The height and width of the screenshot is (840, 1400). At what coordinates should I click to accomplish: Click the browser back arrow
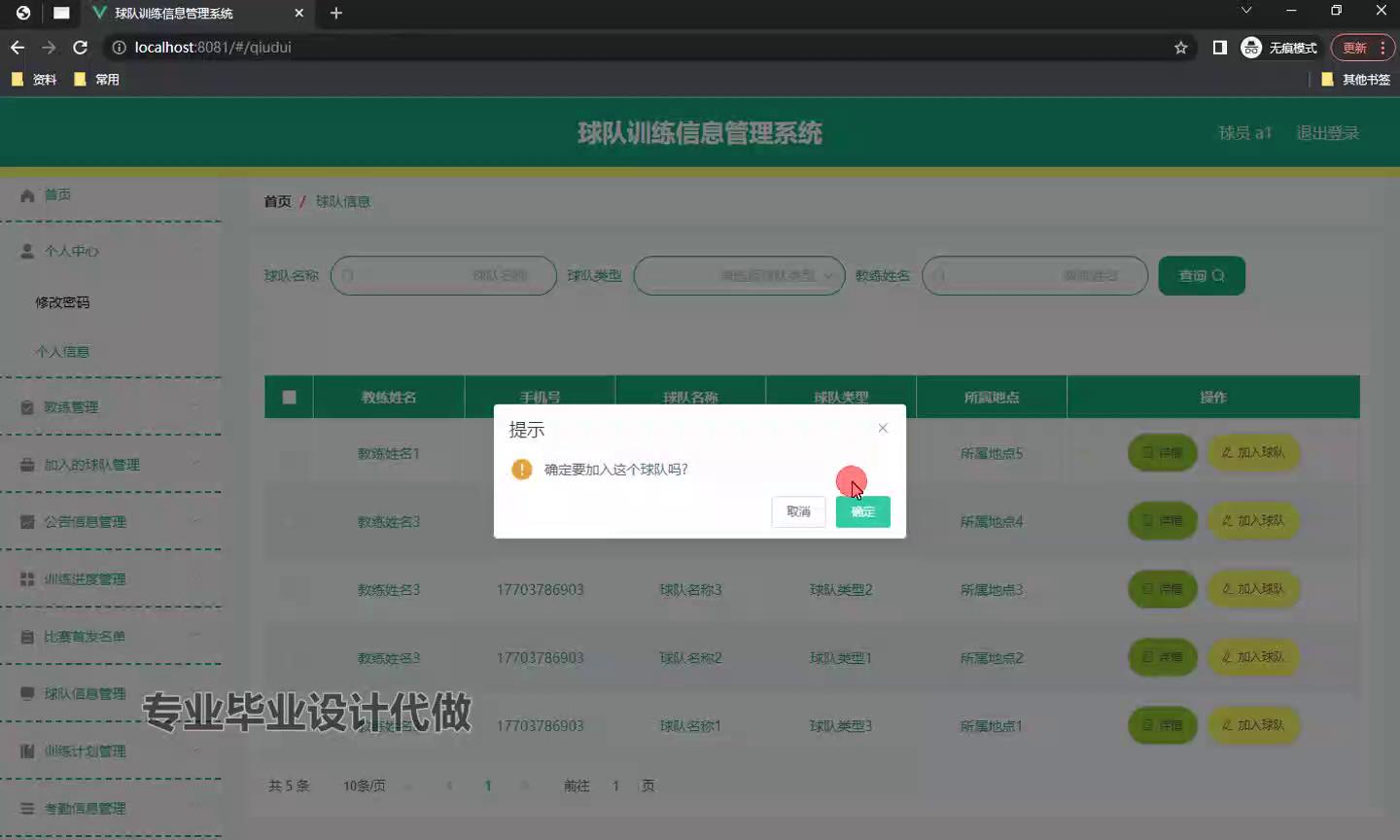coord(17,48)
